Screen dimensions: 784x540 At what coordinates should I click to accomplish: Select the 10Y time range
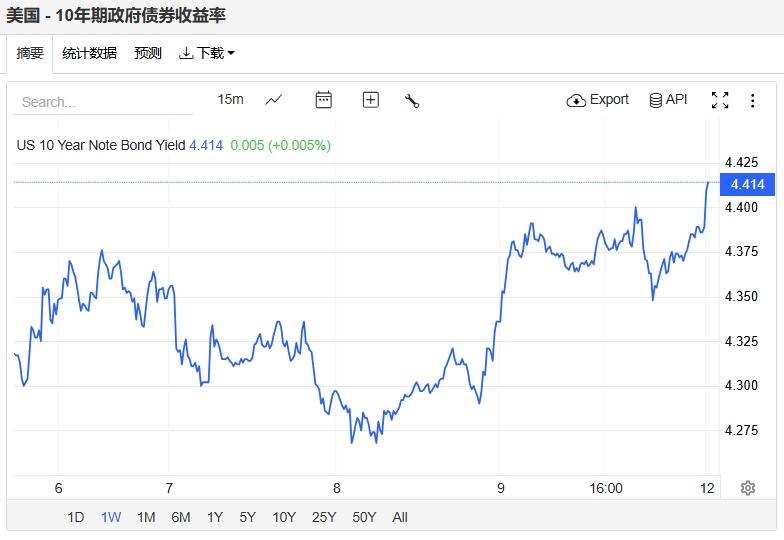click(x=284, y=517)
